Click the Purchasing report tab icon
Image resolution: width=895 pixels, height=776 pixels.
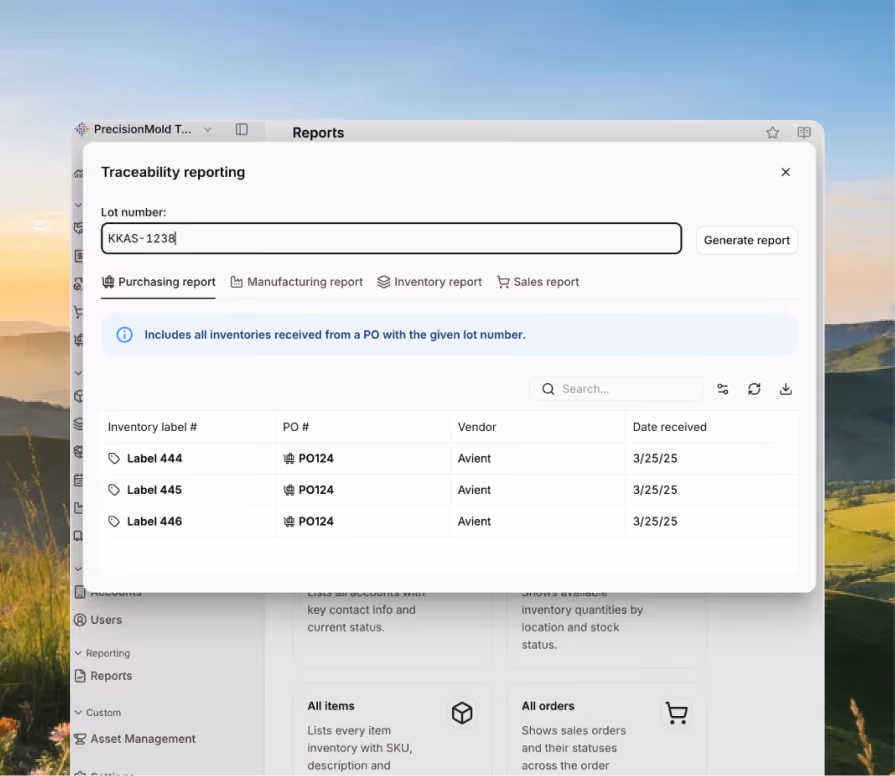coord(108,282)
